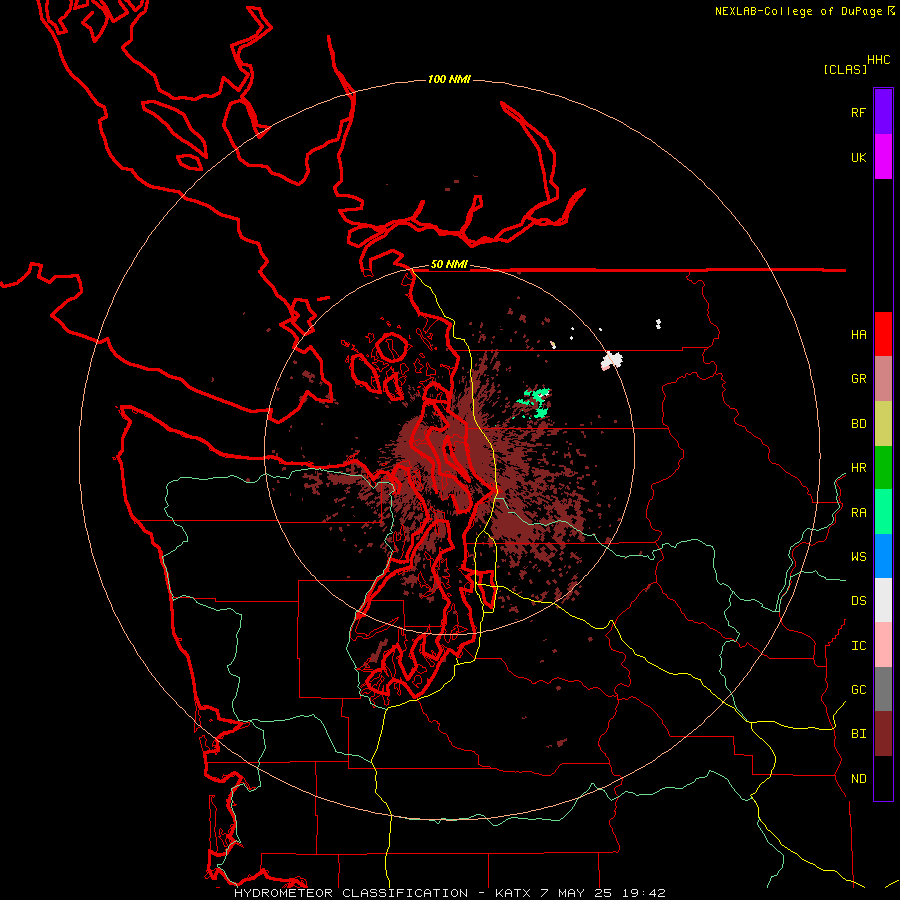Click the green rain echo cluster
Viewport: 900px width, 900px height.
[536, 401]
